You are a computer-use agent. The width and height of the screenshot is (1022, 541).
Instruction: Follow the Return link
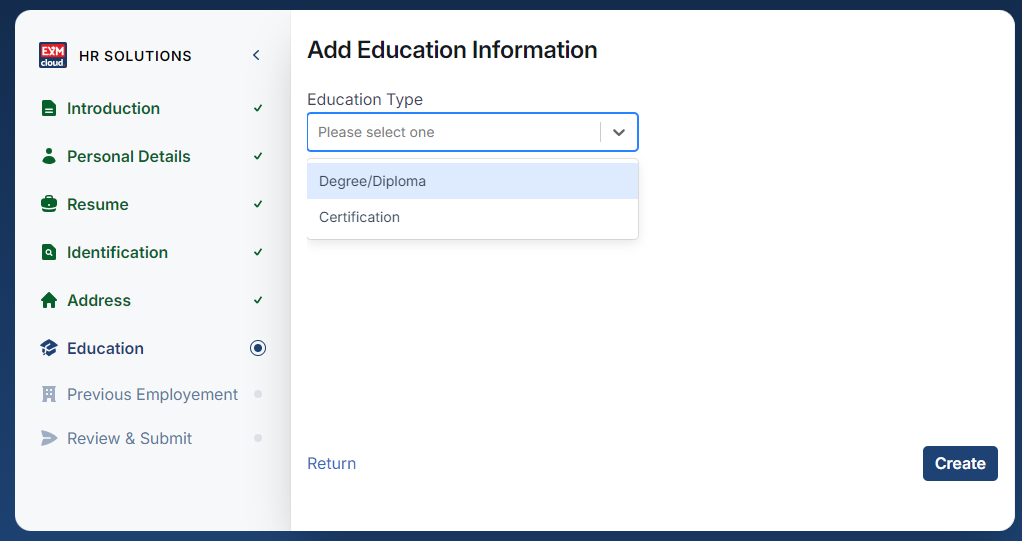pos(332,463)
